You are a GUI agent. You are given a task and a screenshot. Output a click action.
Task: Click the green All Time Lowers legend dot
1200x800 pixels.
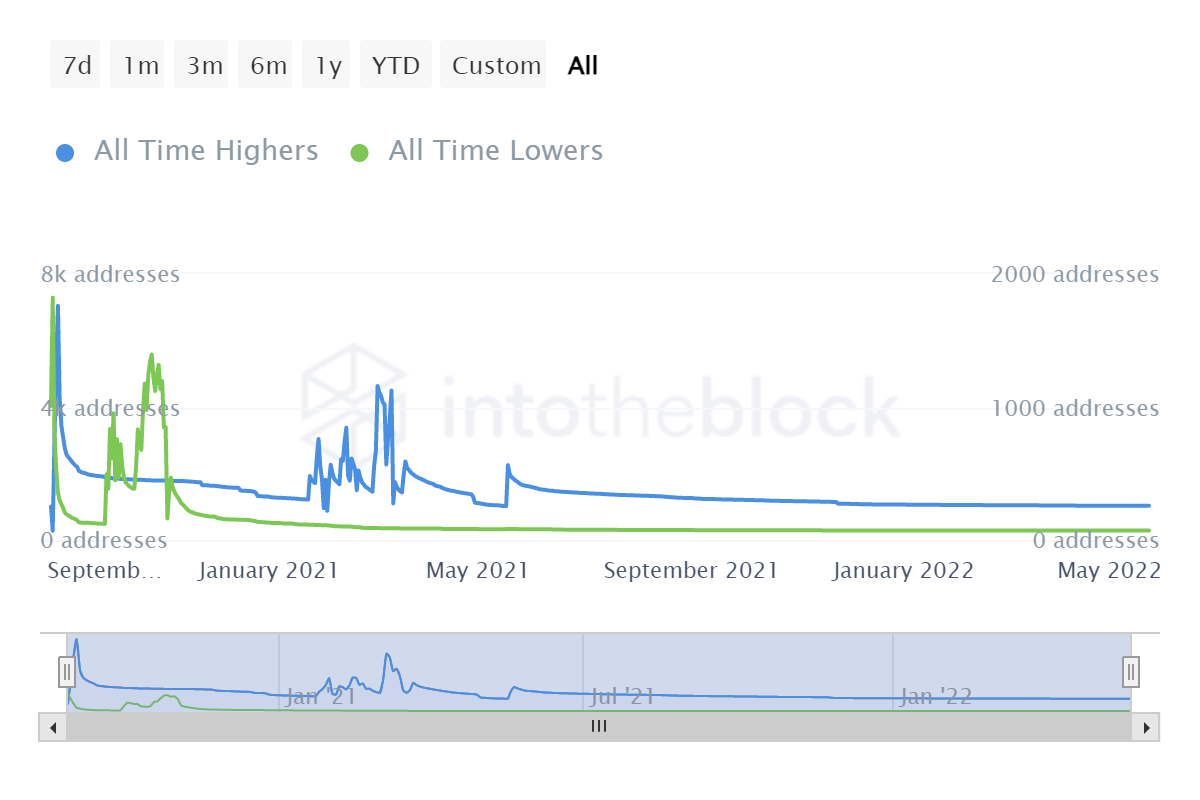[x=360, y=153]
